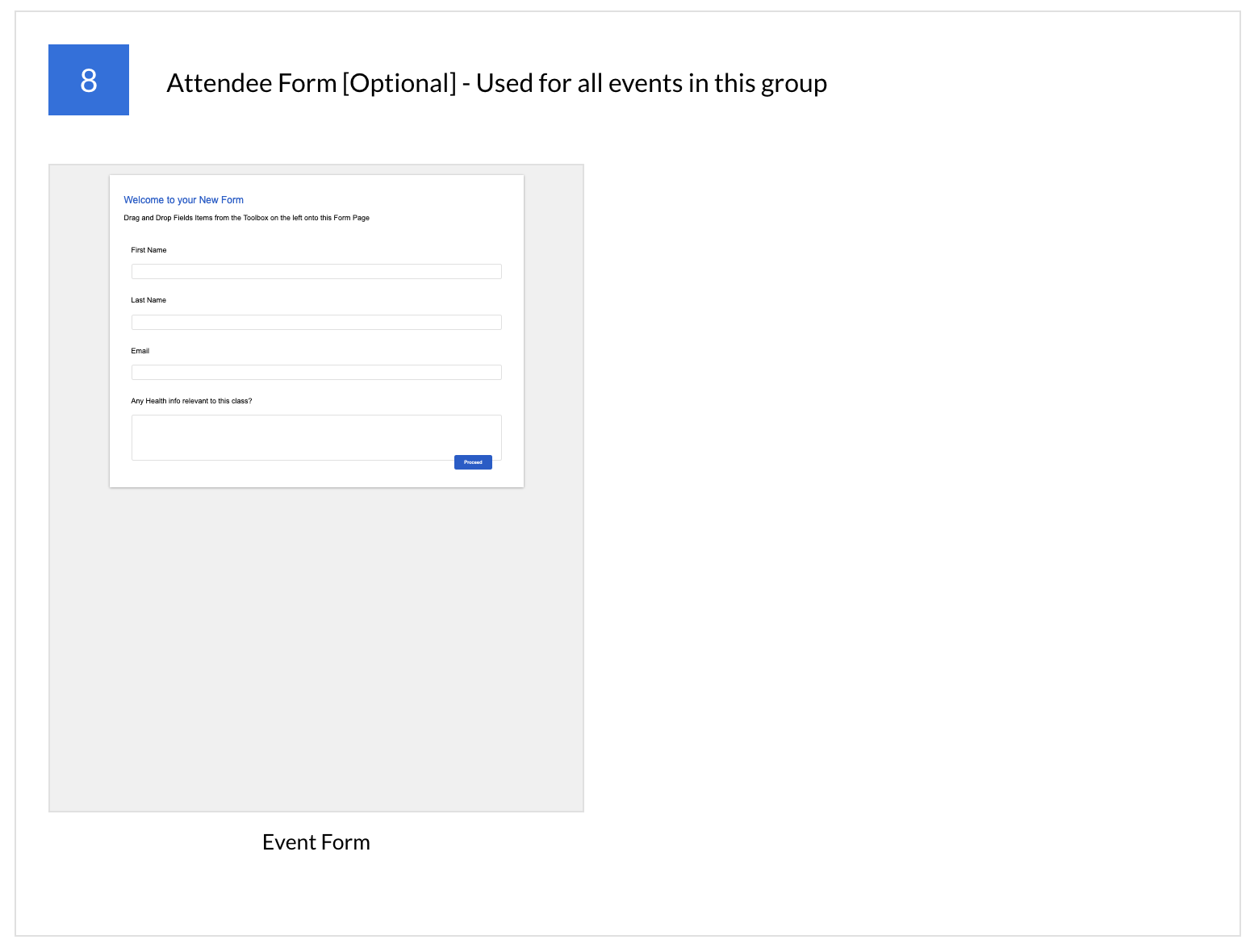The width and height of the screenshot is (1254, 952).
Task: Click the word 'Toolbox' in the form instructions
Action: click(256, 218)
